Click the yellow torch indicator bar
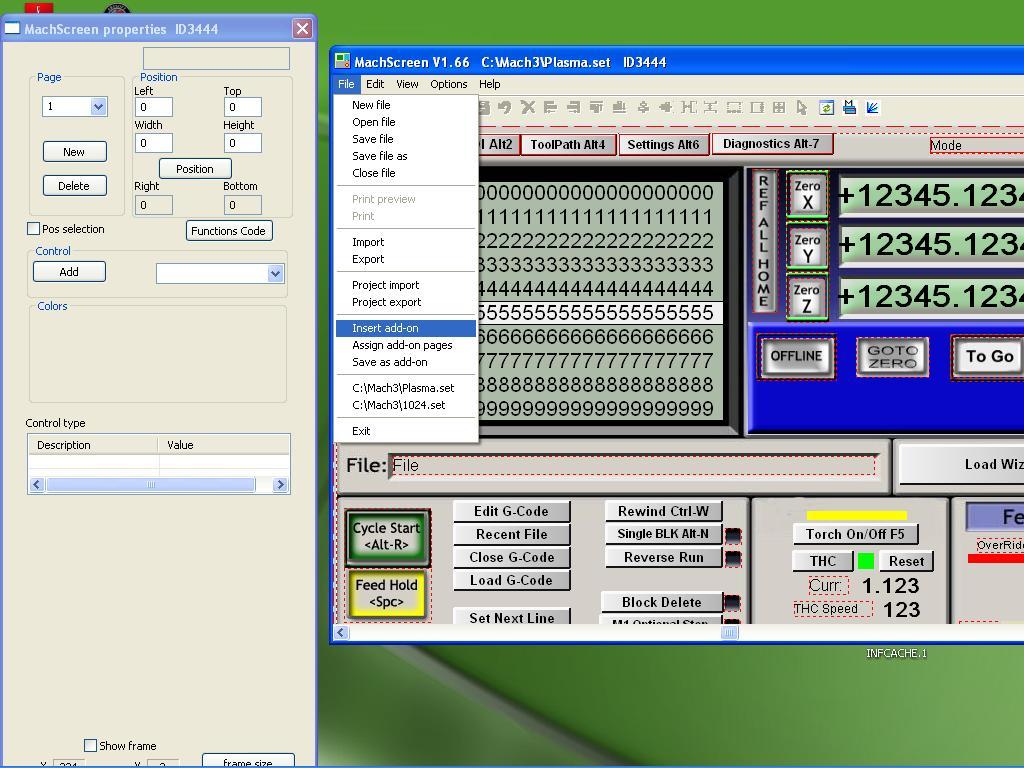 point(856,515)
